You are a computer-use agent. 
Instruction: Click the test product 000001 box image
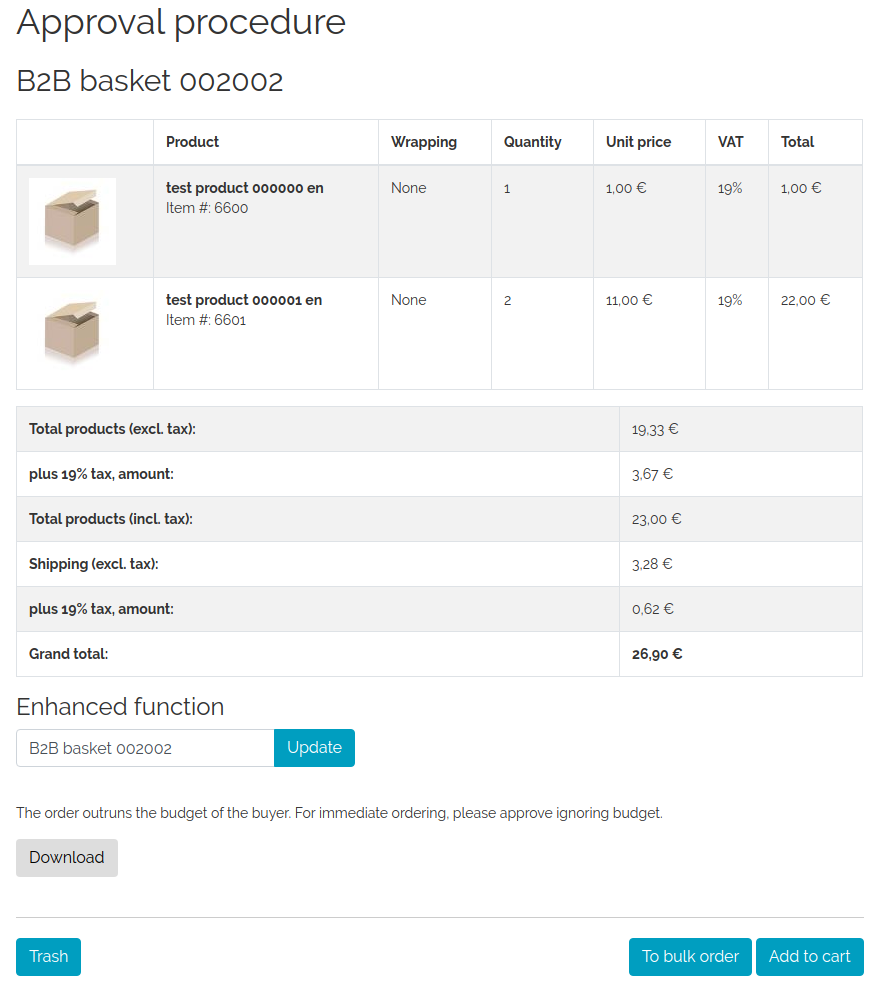pyautogui.click(x=72, y=333)
